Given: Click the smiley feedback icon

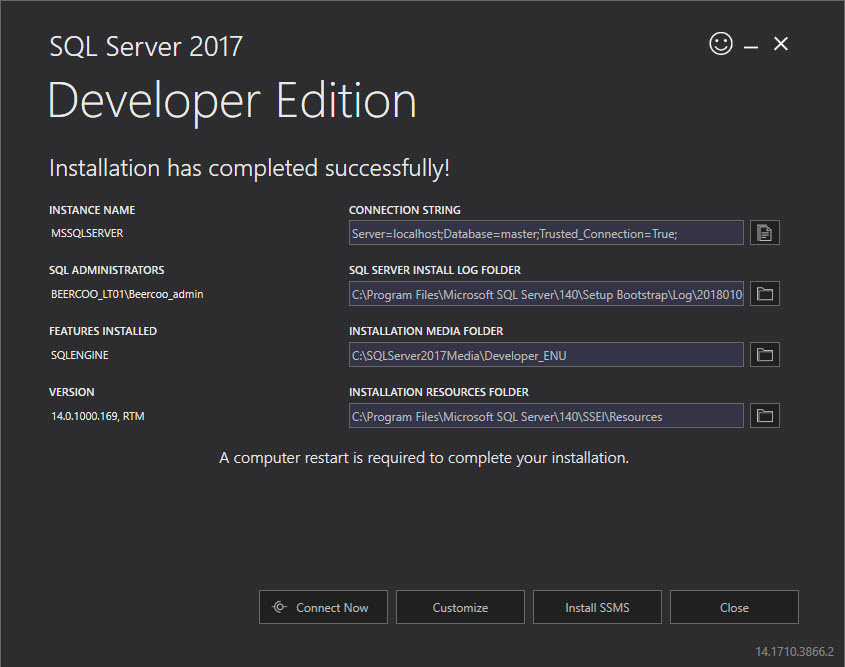Looking at the screenshot, I should point(720,44).
